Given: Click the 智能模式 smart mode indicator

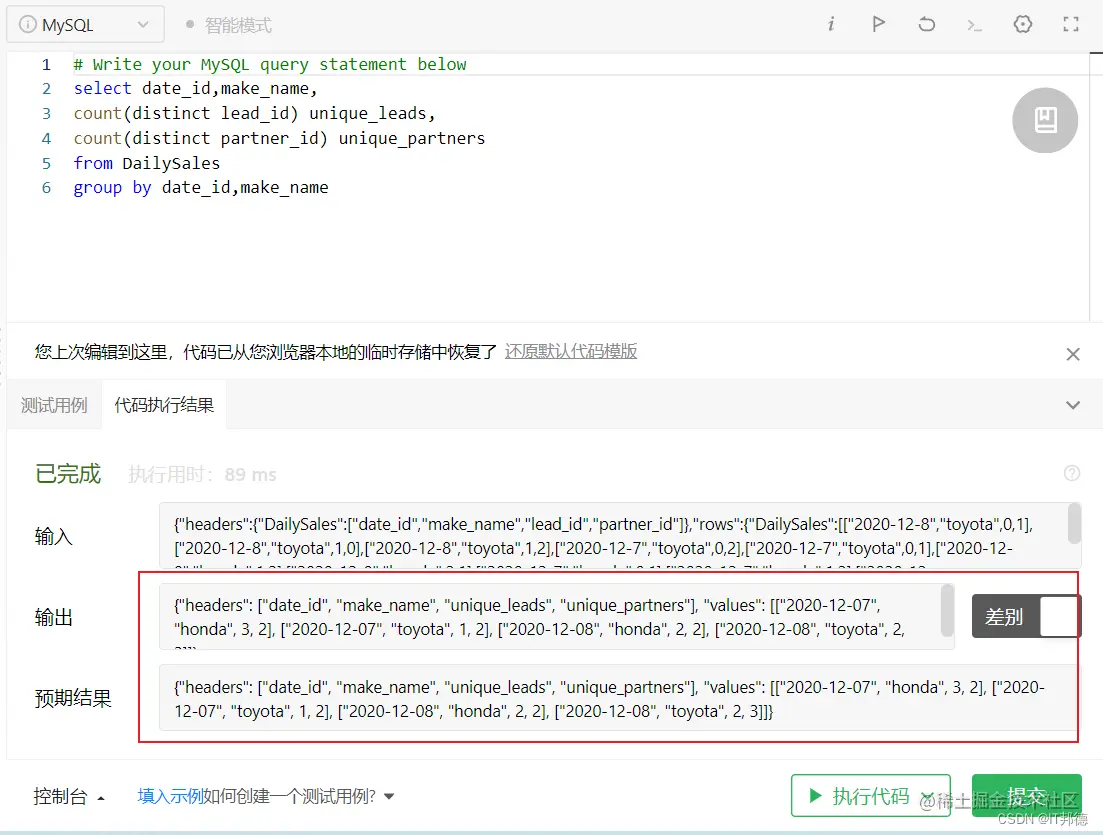Looking at the screenshot, I should pos(229,25).
